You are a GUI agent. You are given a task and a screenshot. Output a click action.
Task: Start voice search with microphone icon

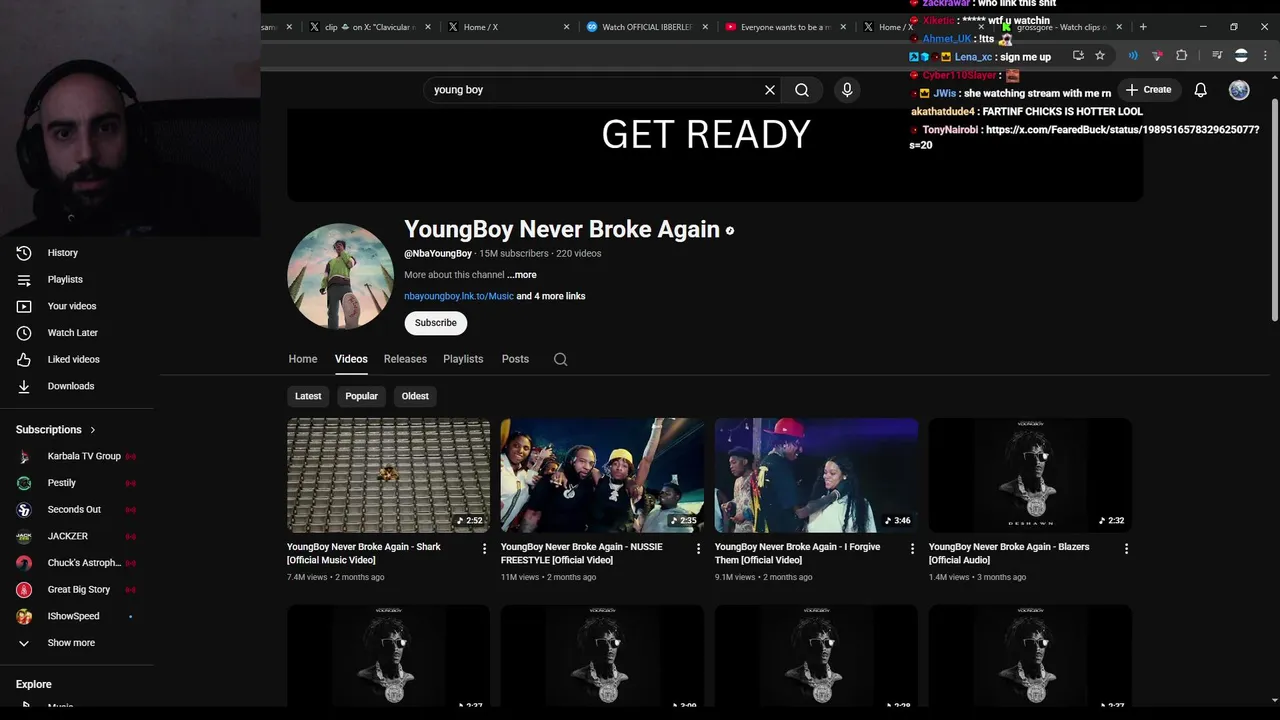coord(847,90)
